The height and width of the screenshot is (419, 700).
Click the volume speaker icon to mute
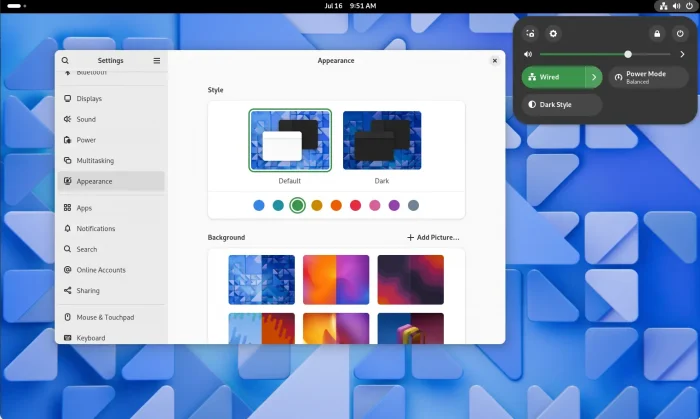(x=528, y=54)
